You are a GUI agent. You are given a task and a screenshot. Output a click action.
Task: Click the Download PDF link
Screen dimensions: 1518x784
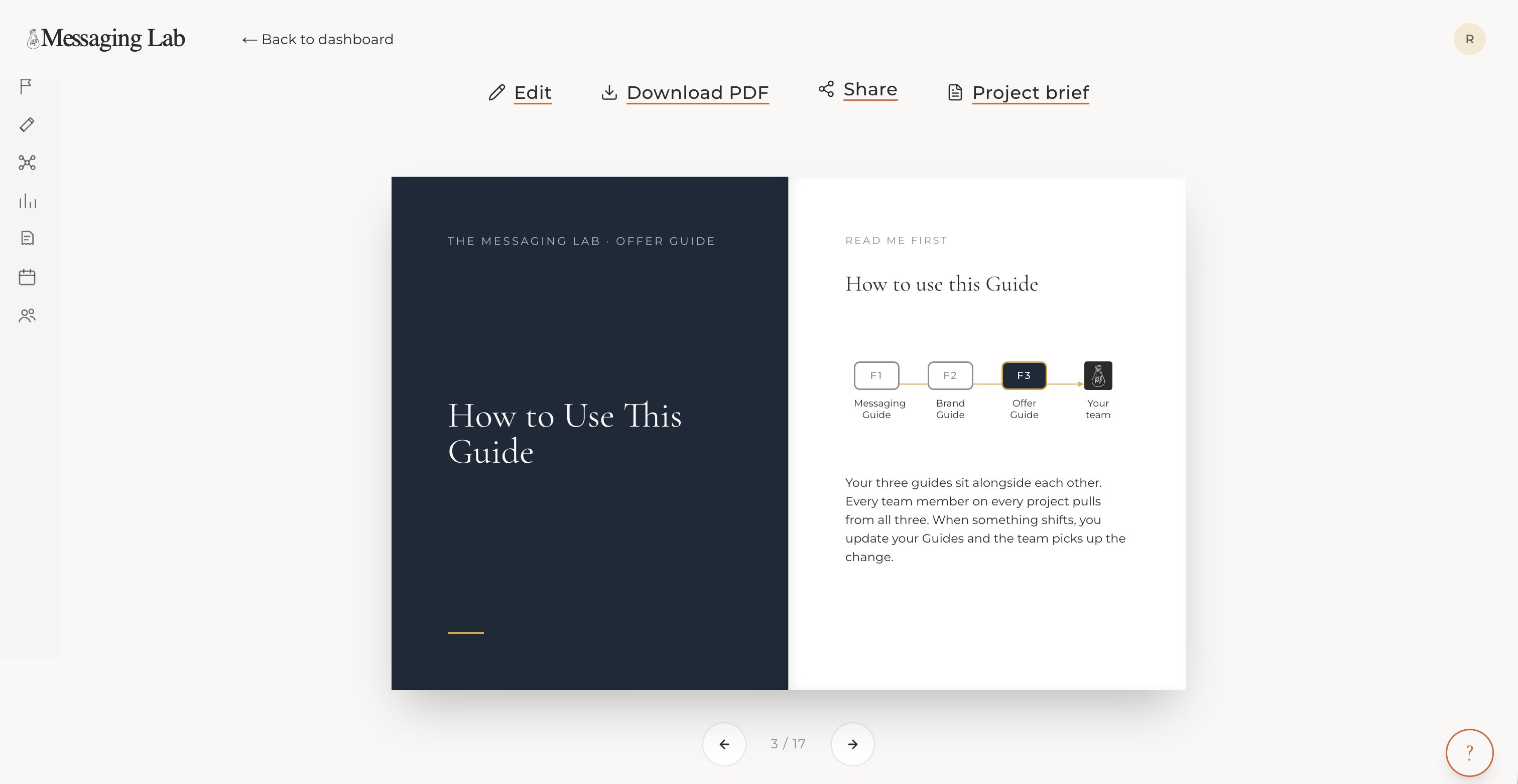698,92
